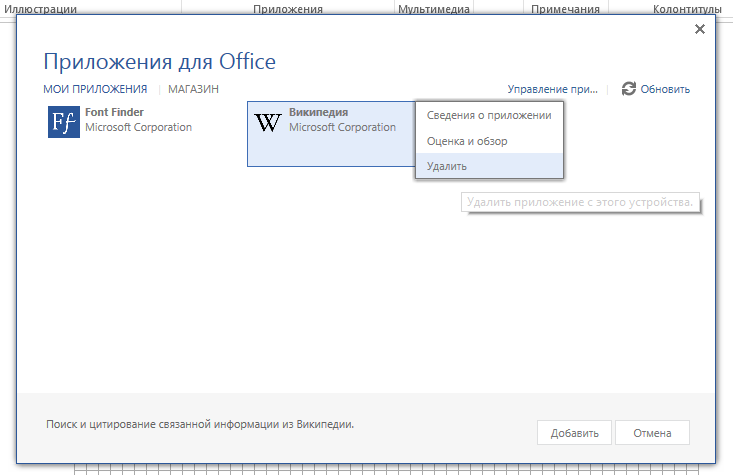Image resolution: width=733 pixels, height=475 pixels.
Task: Click the Обновить link text
Action: point(665,89)
